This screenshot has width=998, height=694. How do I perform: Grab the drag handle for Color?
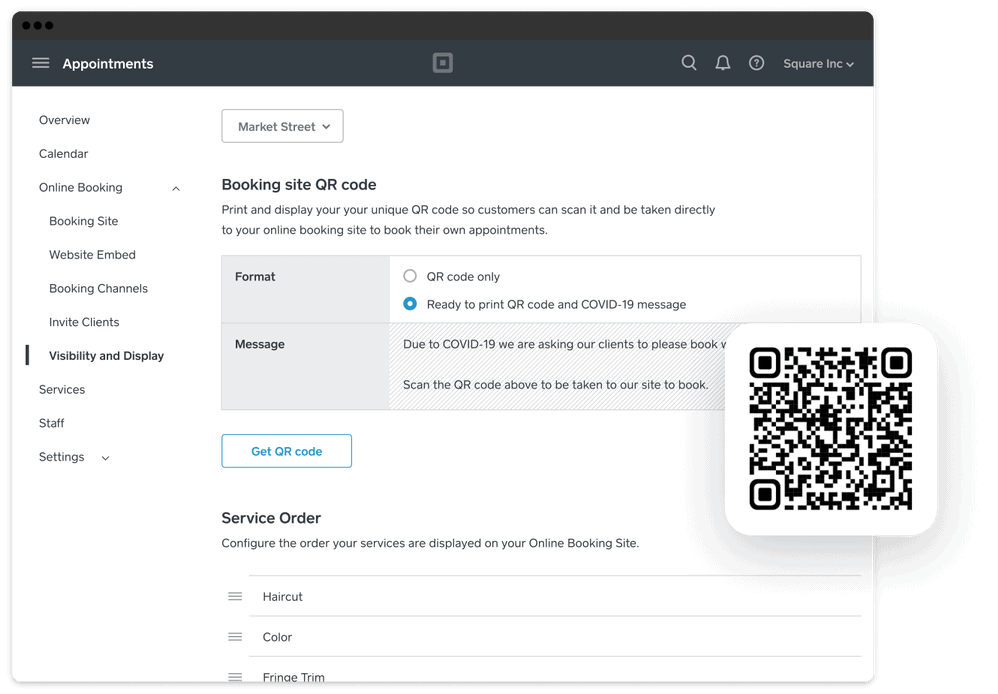pos(235,637)
